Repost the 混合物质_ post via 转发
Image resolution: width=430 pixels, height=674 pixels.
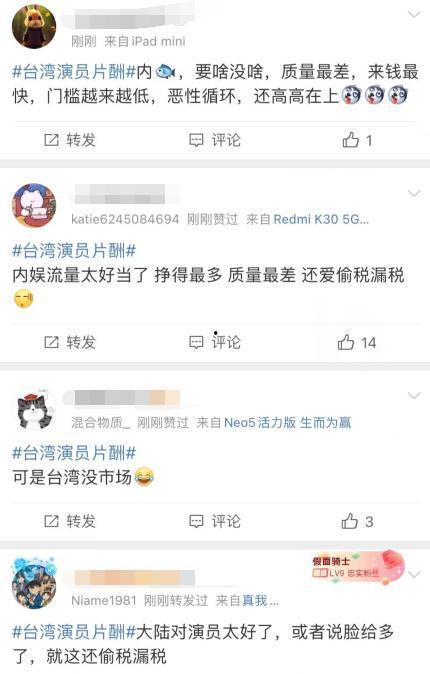pyautogui.click(x=70, y=521)
